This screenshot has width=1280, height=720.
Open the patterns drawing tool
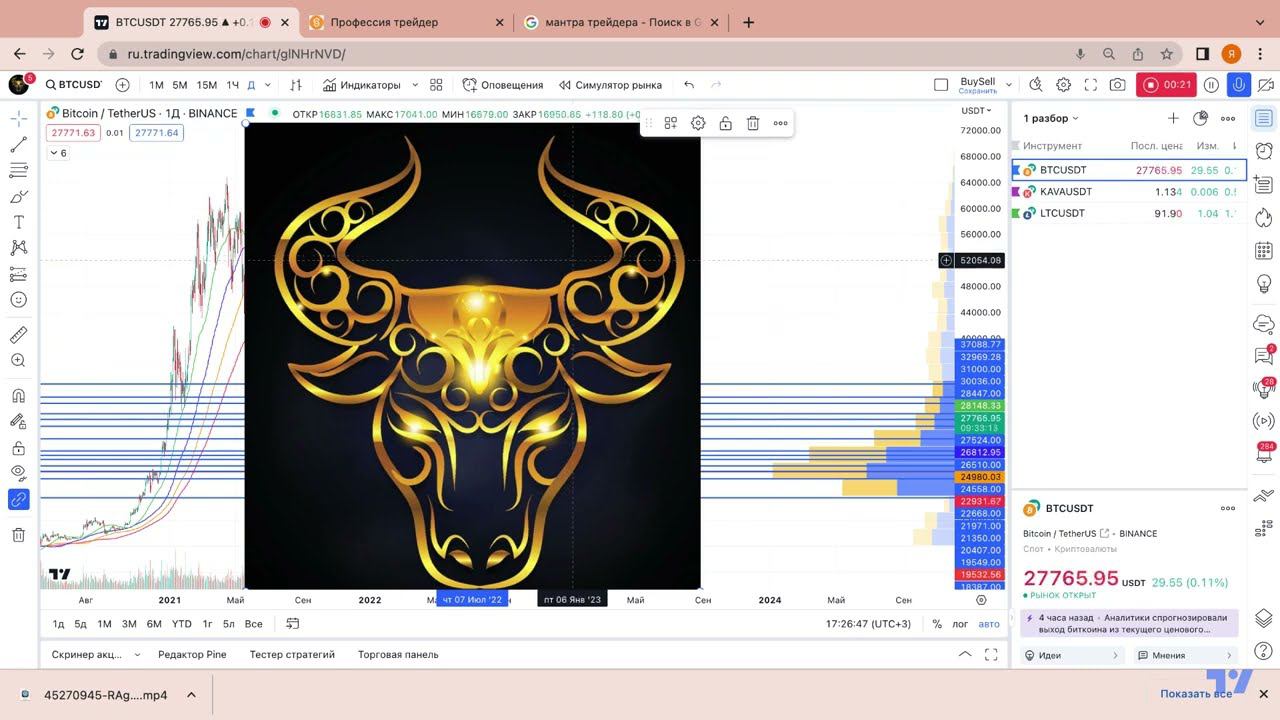18,248
